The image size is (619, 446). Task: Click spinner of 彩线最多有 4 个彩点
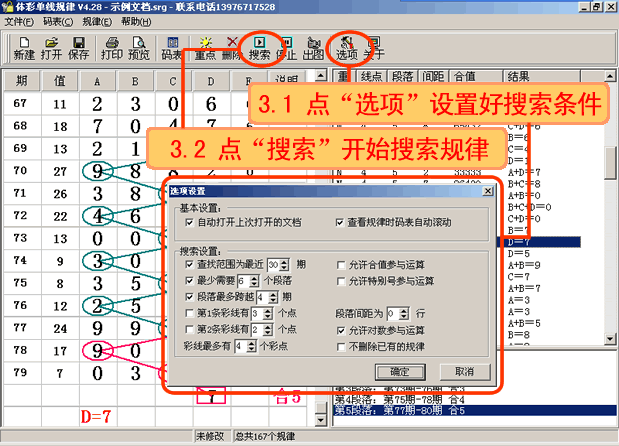tap(251, 347)
